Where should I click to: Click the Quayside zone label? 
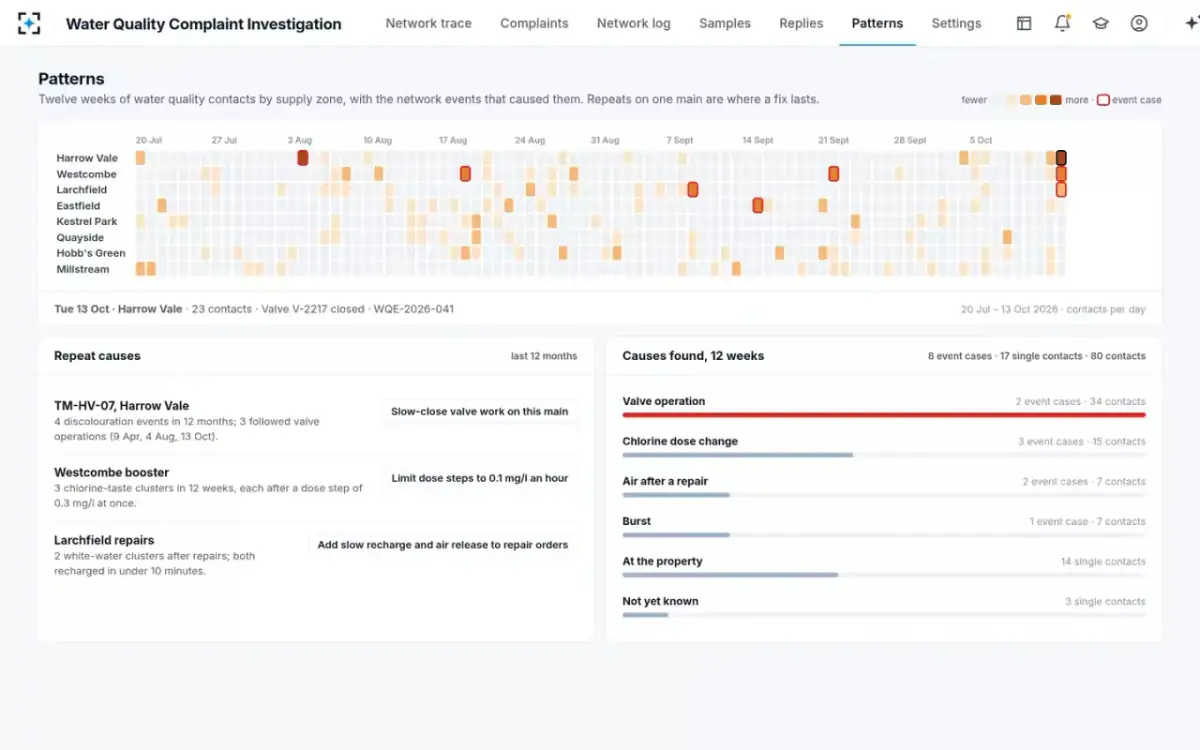click(x=80, y=238)
